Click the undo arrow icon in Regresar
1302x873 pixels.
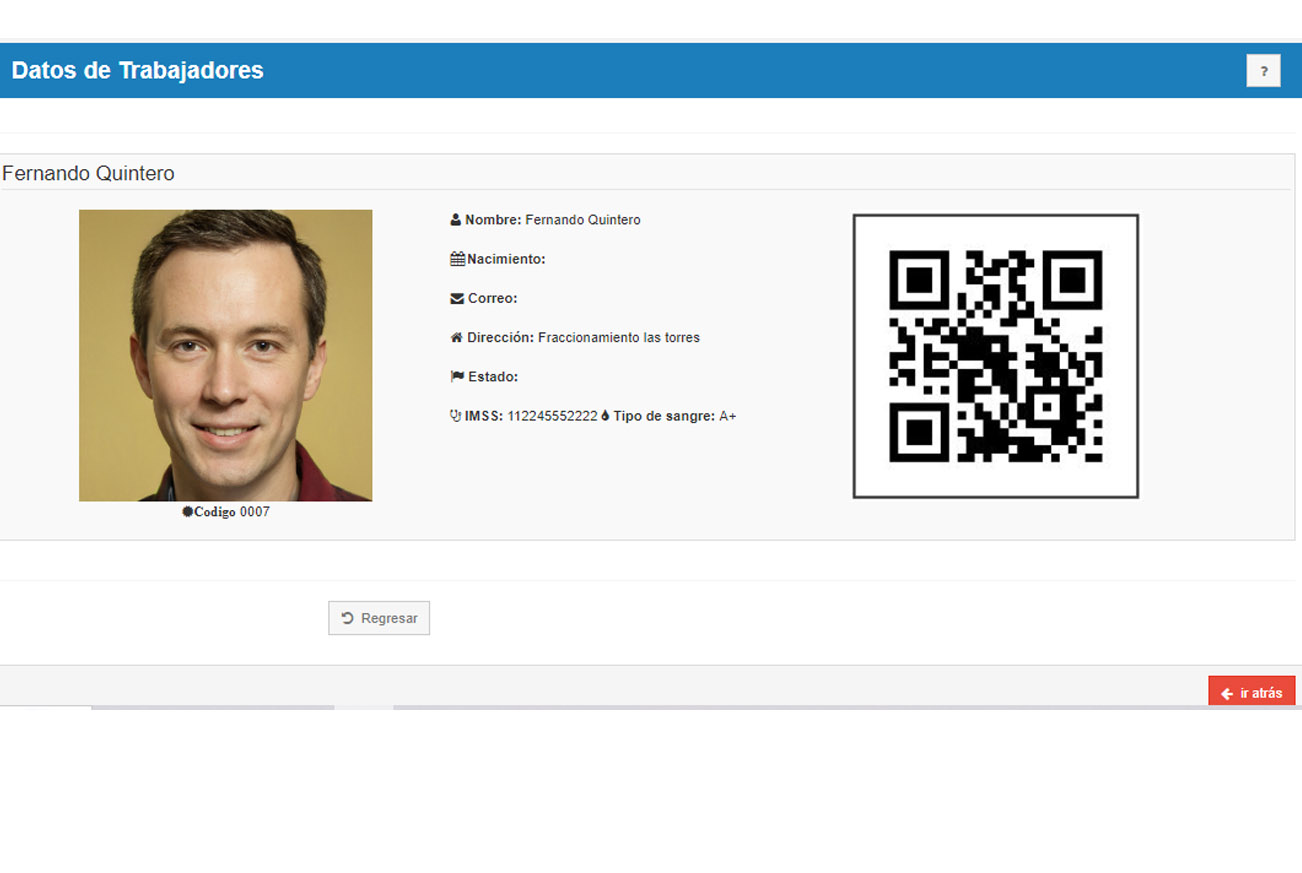(x=348, y=618)
